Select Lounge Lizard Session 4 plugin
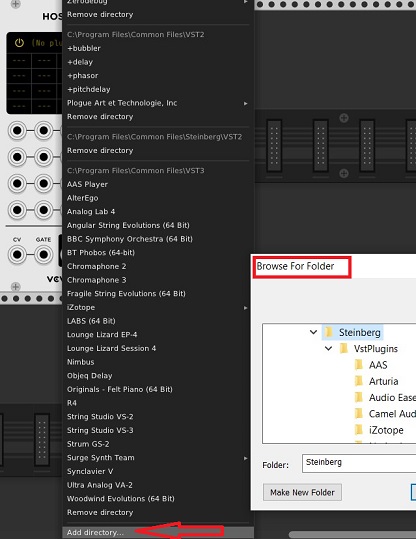 click(x=158, y=348)
